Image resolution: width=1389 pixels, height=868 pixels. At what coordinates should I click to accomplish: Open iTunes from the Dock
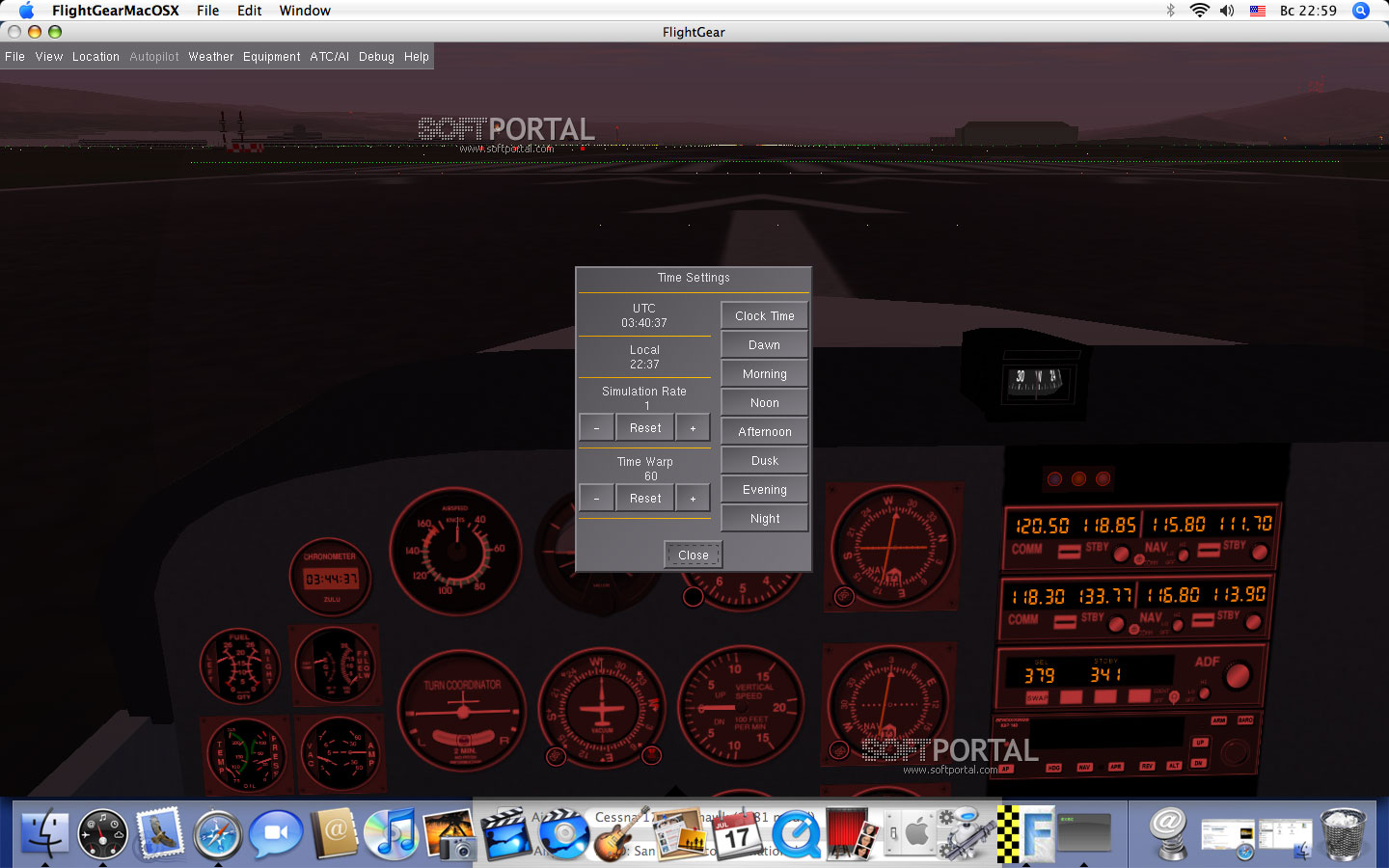point(390,833)
